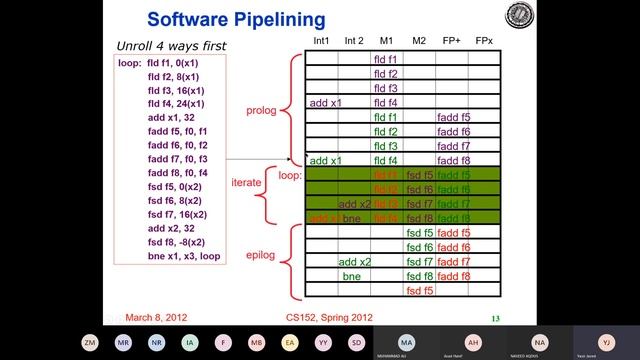Select participant avatar MB

coord(256,342)
